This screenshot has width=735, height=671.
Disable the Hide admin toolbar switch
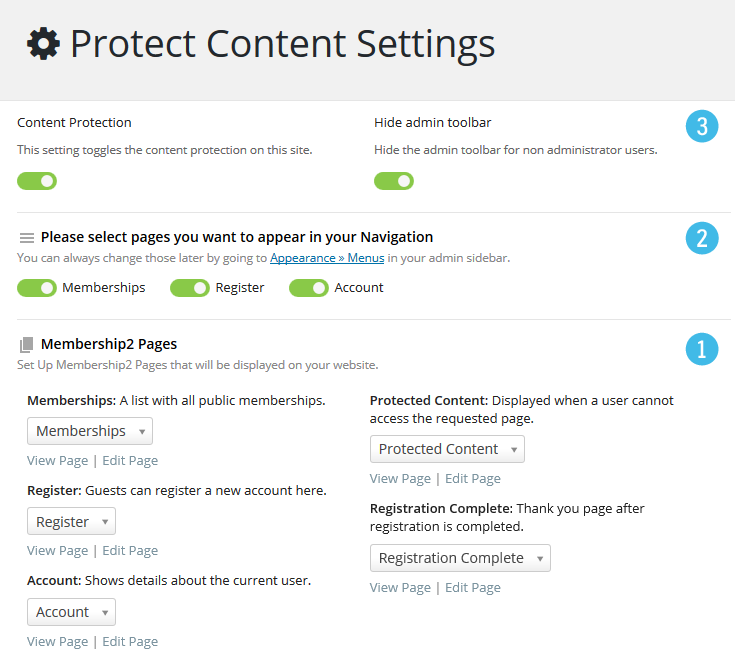click(394, 181)
